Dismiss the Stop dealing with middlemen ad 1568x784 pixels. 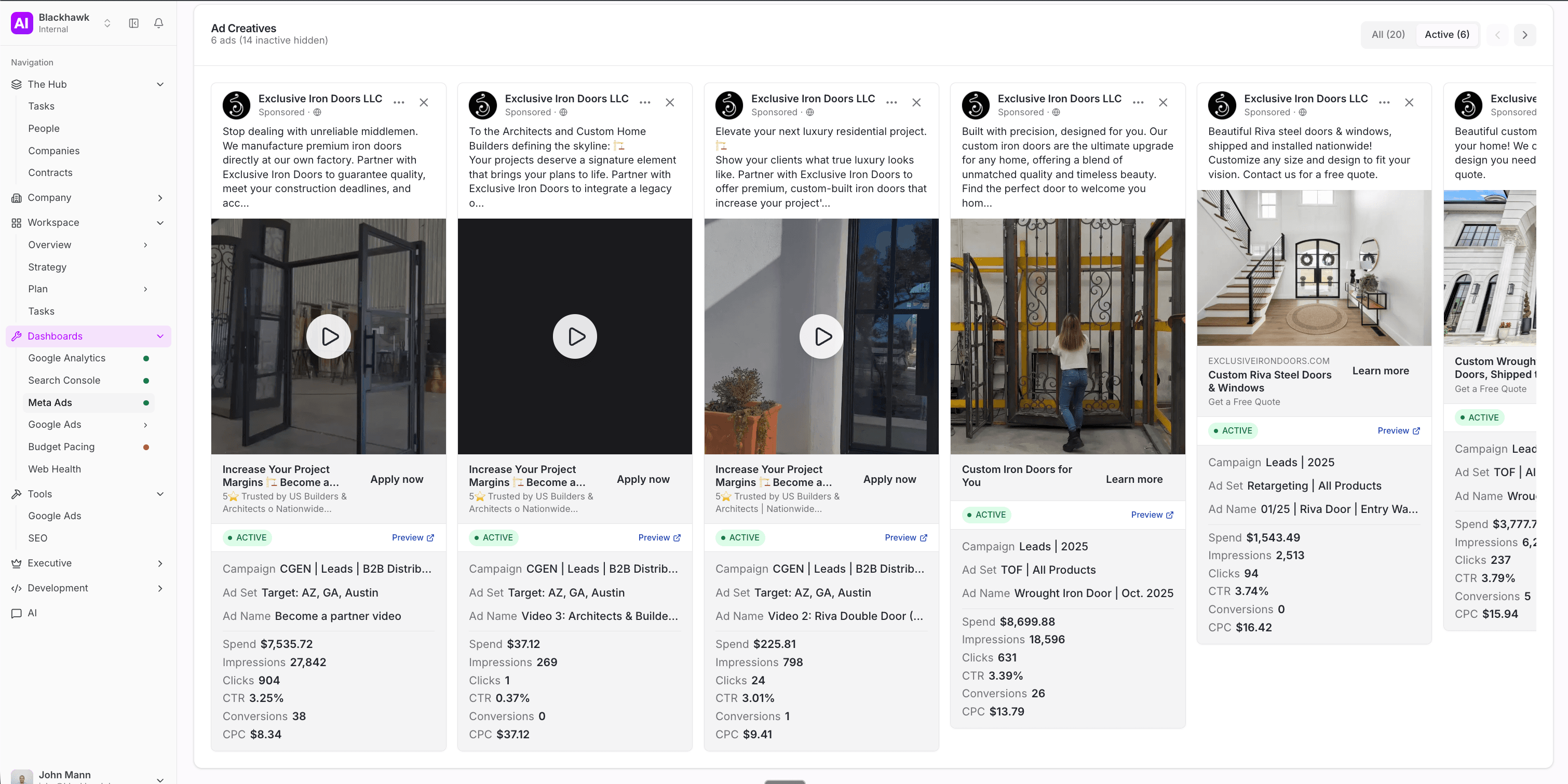pos(424,102)
